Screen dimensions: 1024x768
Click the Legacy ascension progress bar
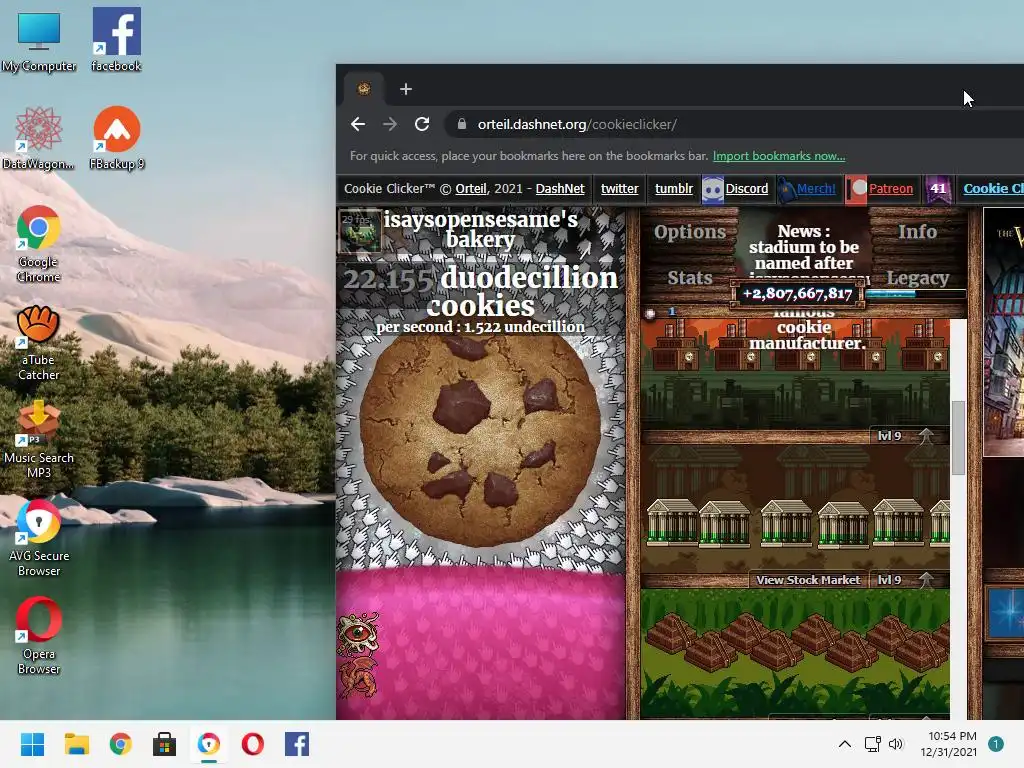[x=916, y=294]
